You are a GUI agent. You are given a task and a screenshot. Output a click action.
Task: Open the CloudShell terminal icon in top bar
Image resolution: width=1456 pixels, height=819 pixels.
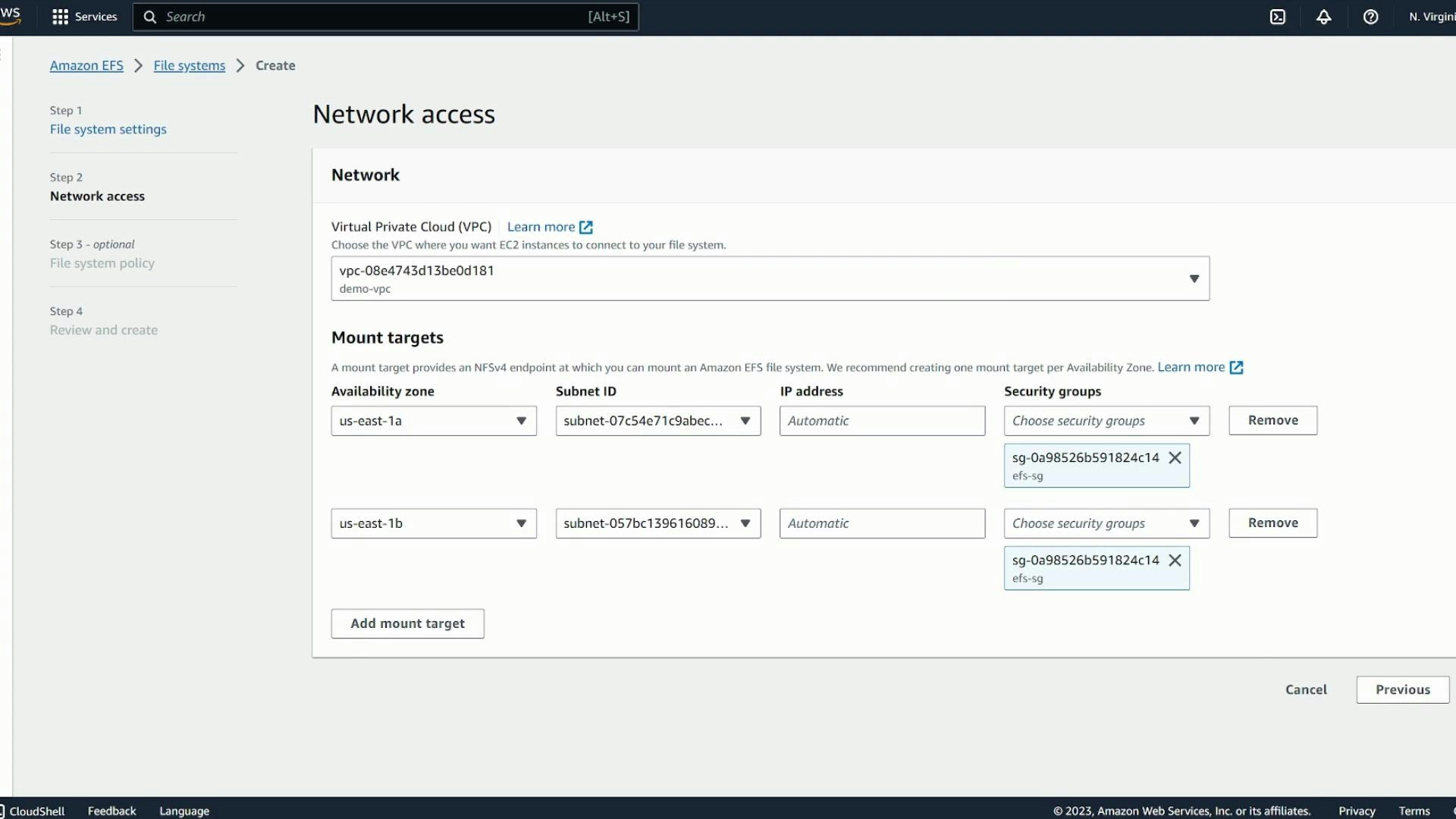pos(1277,17)
